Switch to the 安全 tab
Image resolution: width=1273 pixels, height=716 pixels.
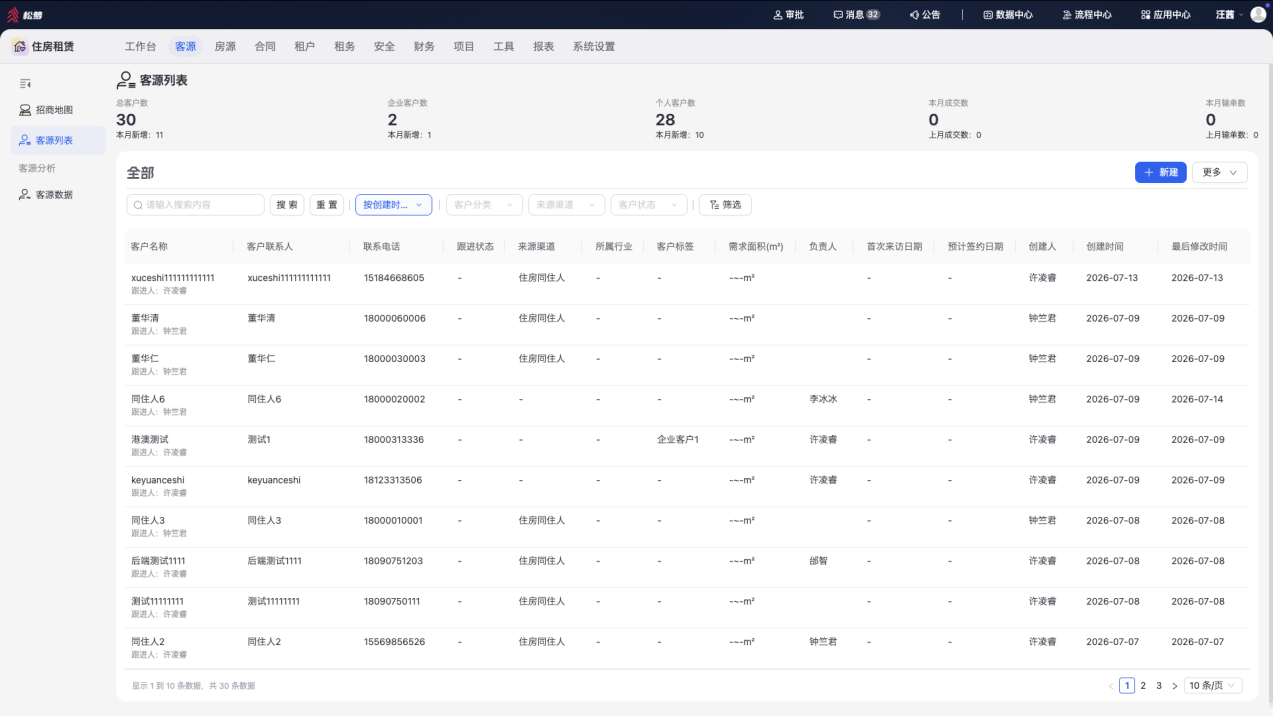[x=384, y=46]
